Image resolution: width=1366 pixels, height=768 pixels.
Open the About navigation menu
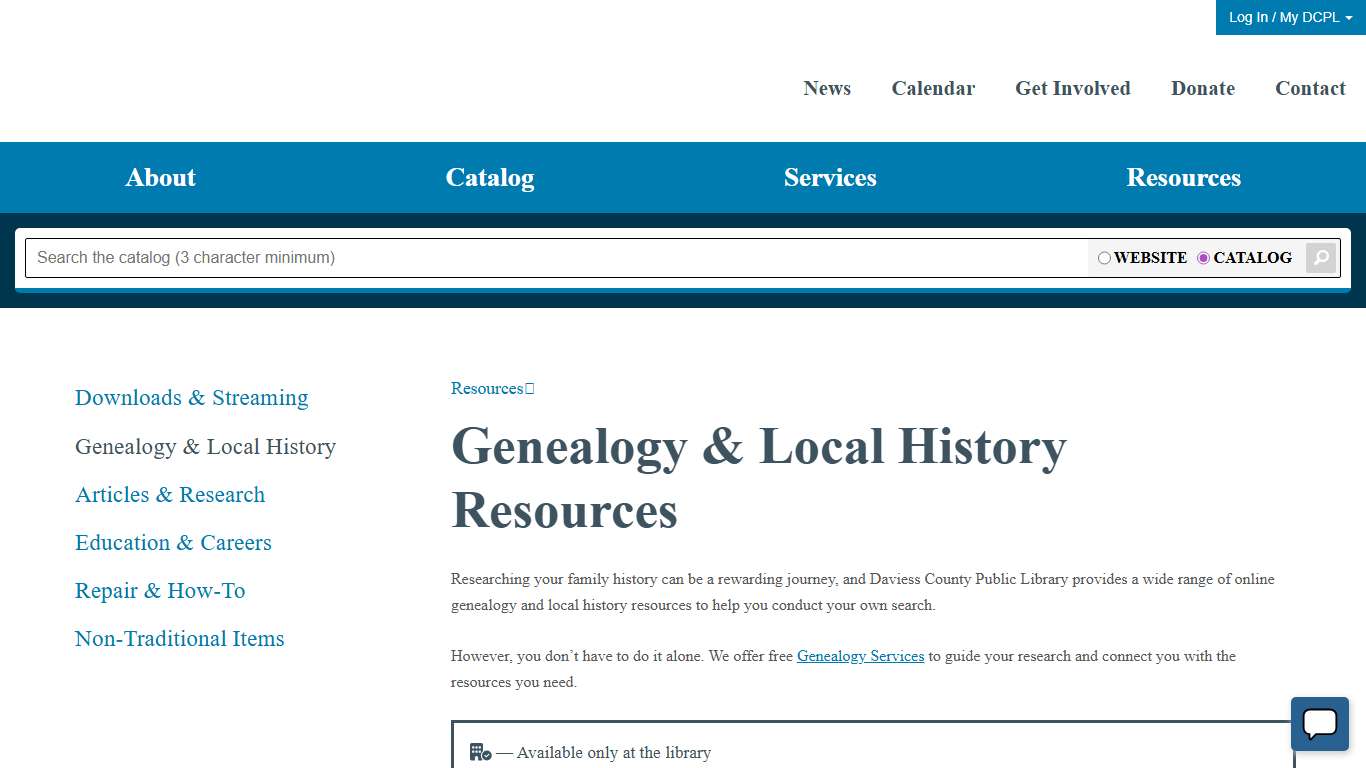pyautogui.click(x=160, y=177)
